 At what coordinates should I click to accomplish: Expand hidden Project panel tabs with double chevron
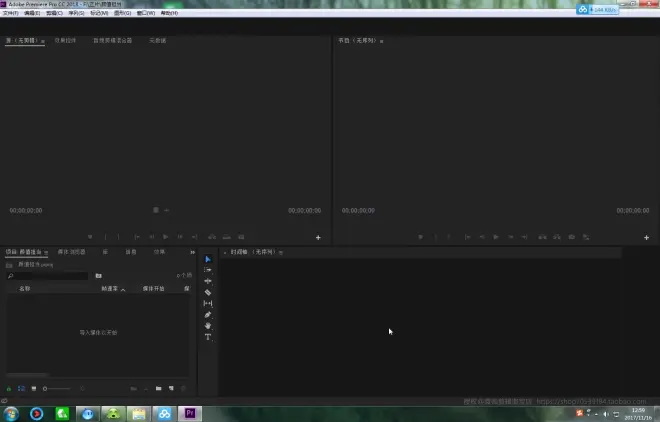point(192,252)
